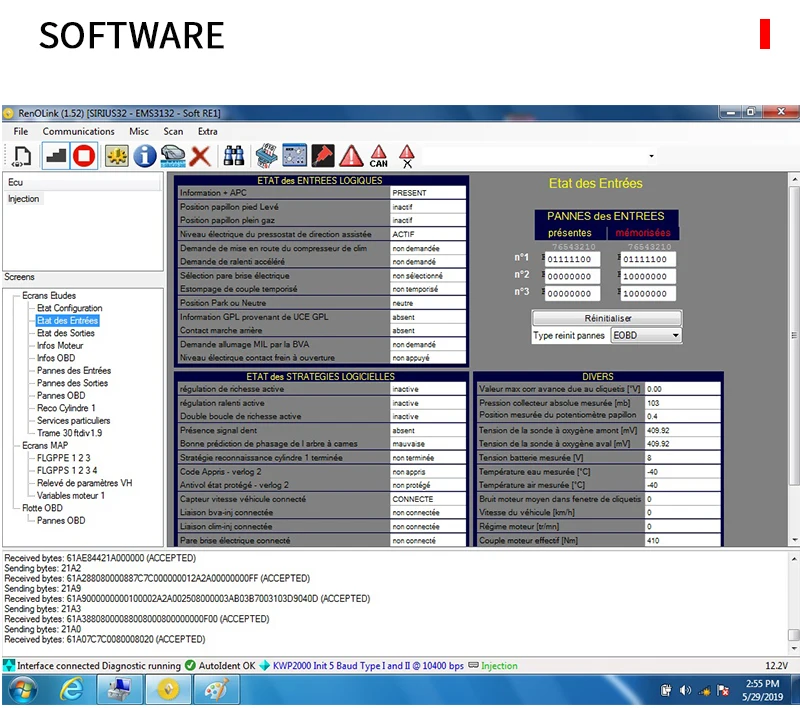Select Pannes OBD under Ecrans Etudes
This screenshot has width=800, height=708.
coord(61,396)
